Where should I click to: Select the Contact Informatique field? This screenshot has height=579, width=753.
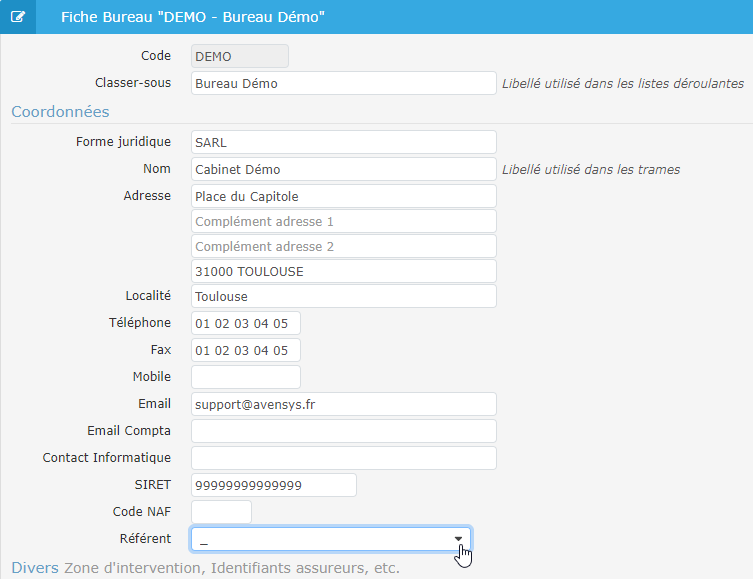(343, 458)
